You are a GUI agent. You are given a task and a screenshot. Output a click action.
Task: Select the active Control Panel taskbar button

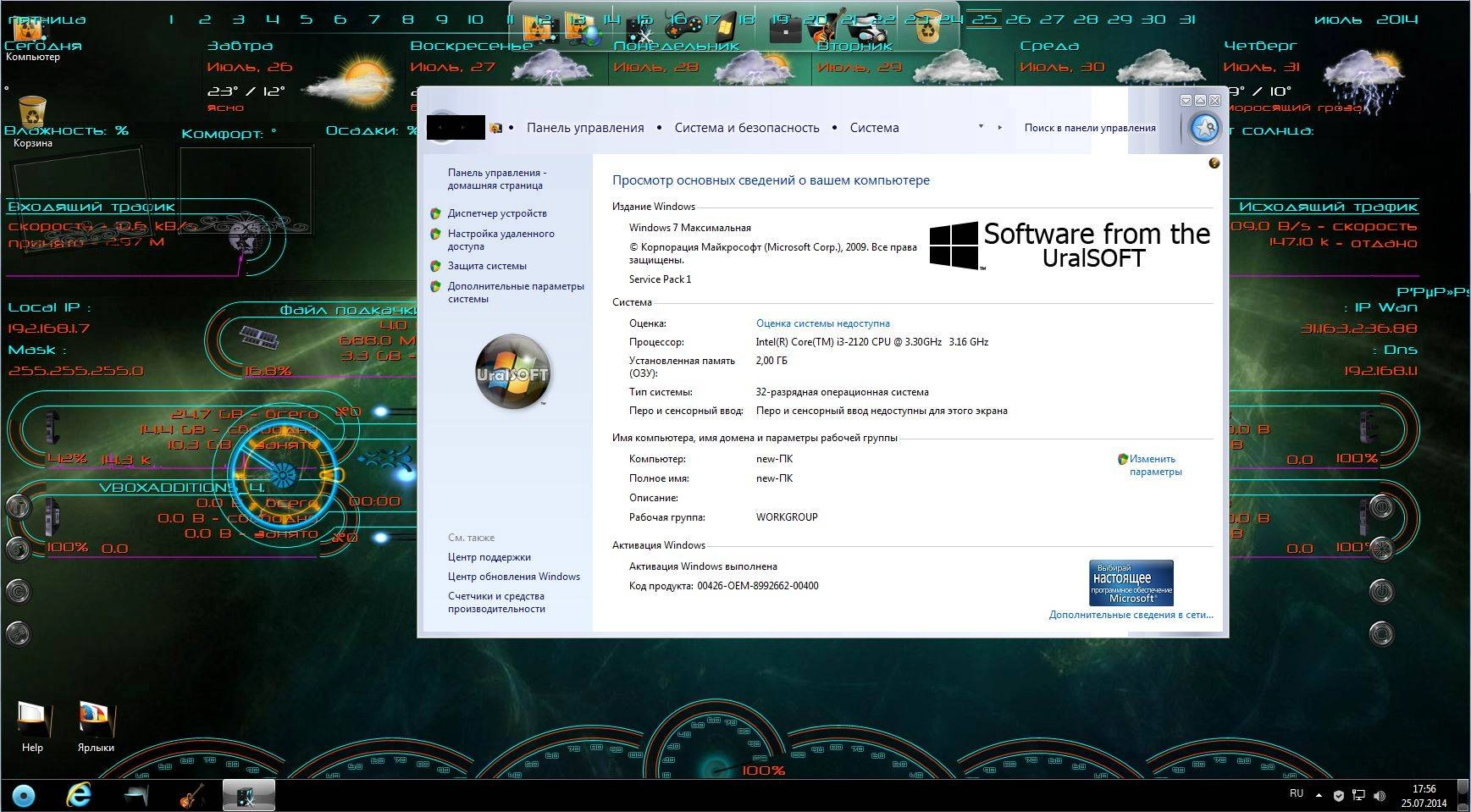pyautogui.click(x=248, y=796)
